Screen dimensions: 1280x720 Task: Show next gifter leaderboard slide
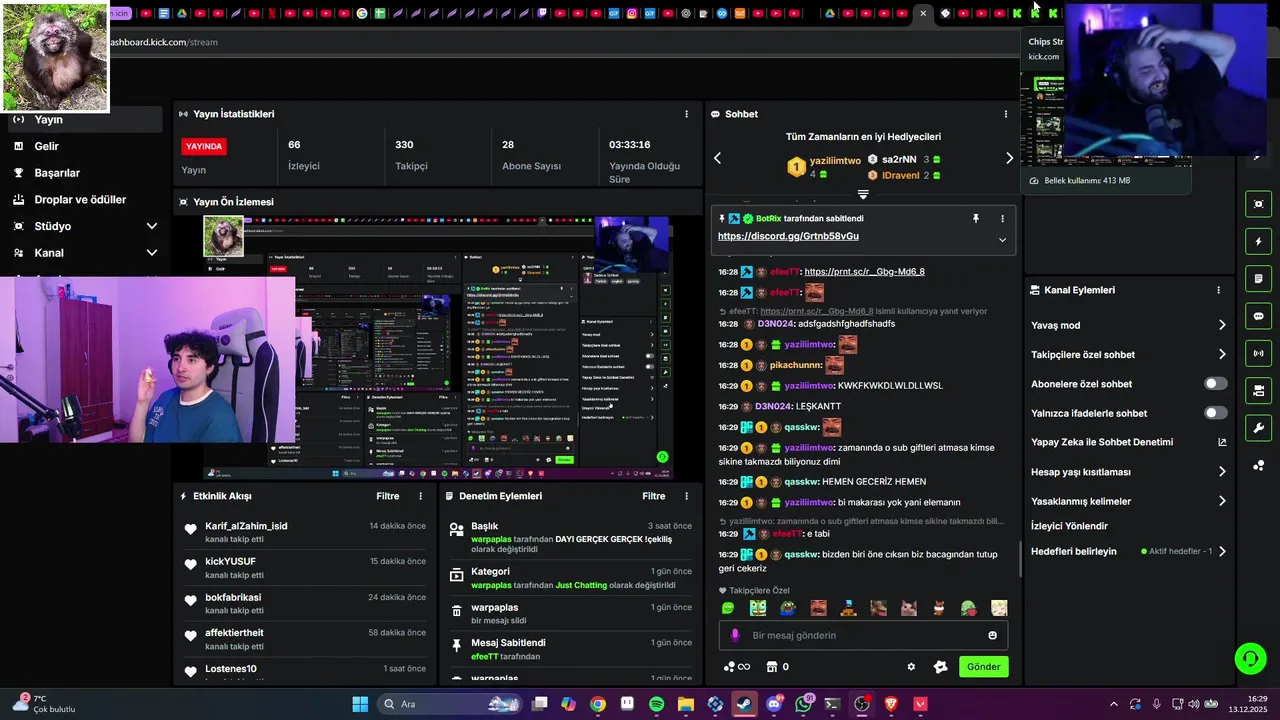coord(1009,158)
